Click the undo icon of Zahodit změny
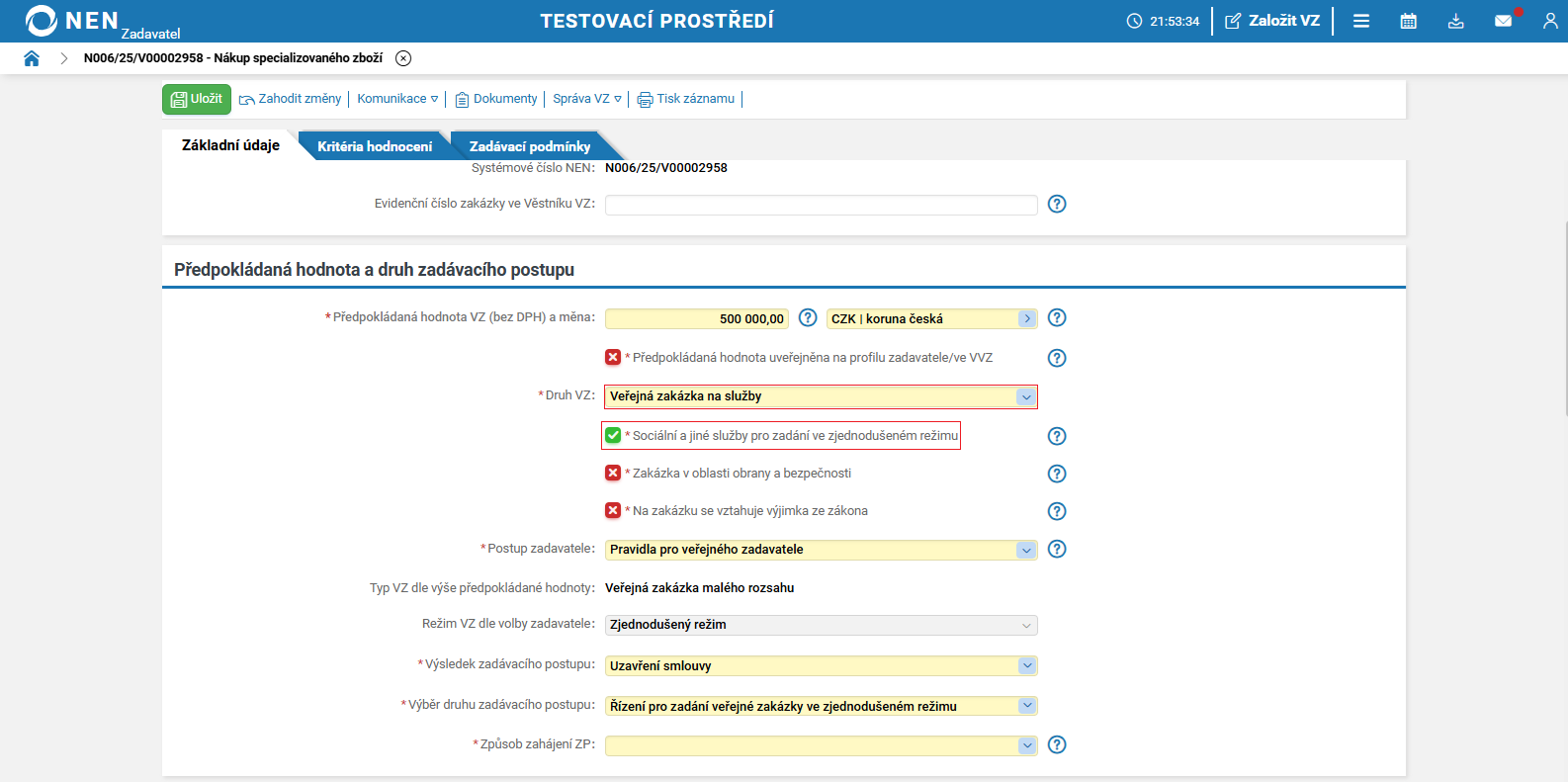Screen dimensions: 1568x782 [247, 99]
